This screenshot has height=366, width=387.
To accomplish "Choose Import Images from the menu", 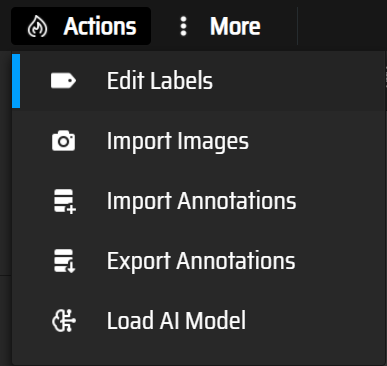I will pos(199,141).
